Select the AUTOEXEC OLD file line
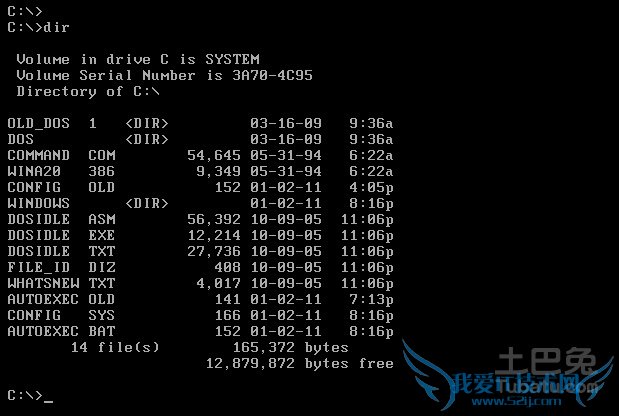The height and width of the screenshot is (416, 619). point(200,300)
